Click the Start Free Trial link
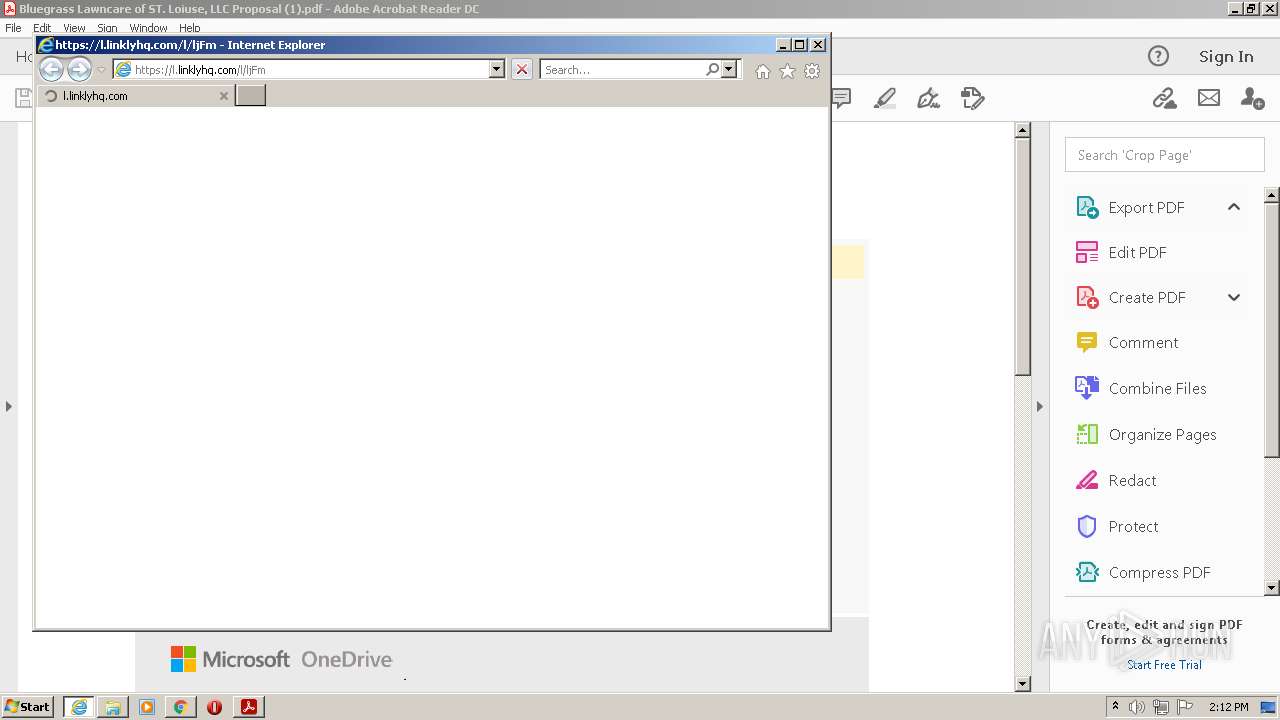Image resolution: width=1280 pixels, height=720 pixels. point(1164,665)
